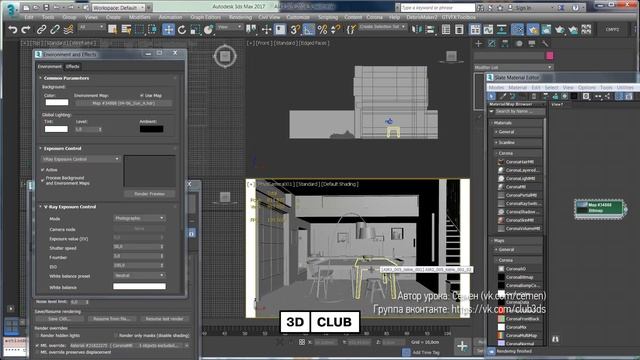
Task: Click the Render Preview button
Action: coord(149,193)
